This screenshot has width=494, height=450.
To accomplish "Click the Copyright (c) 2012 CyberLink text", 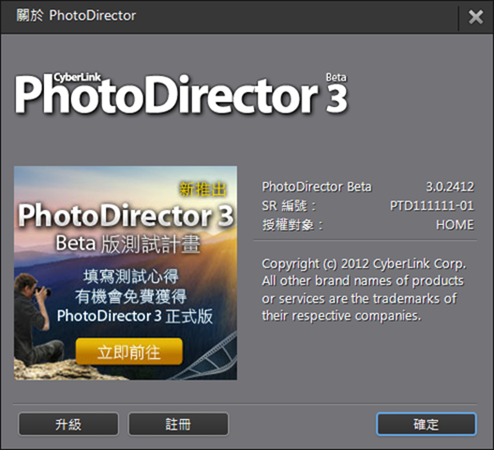I will coord(364,264).
